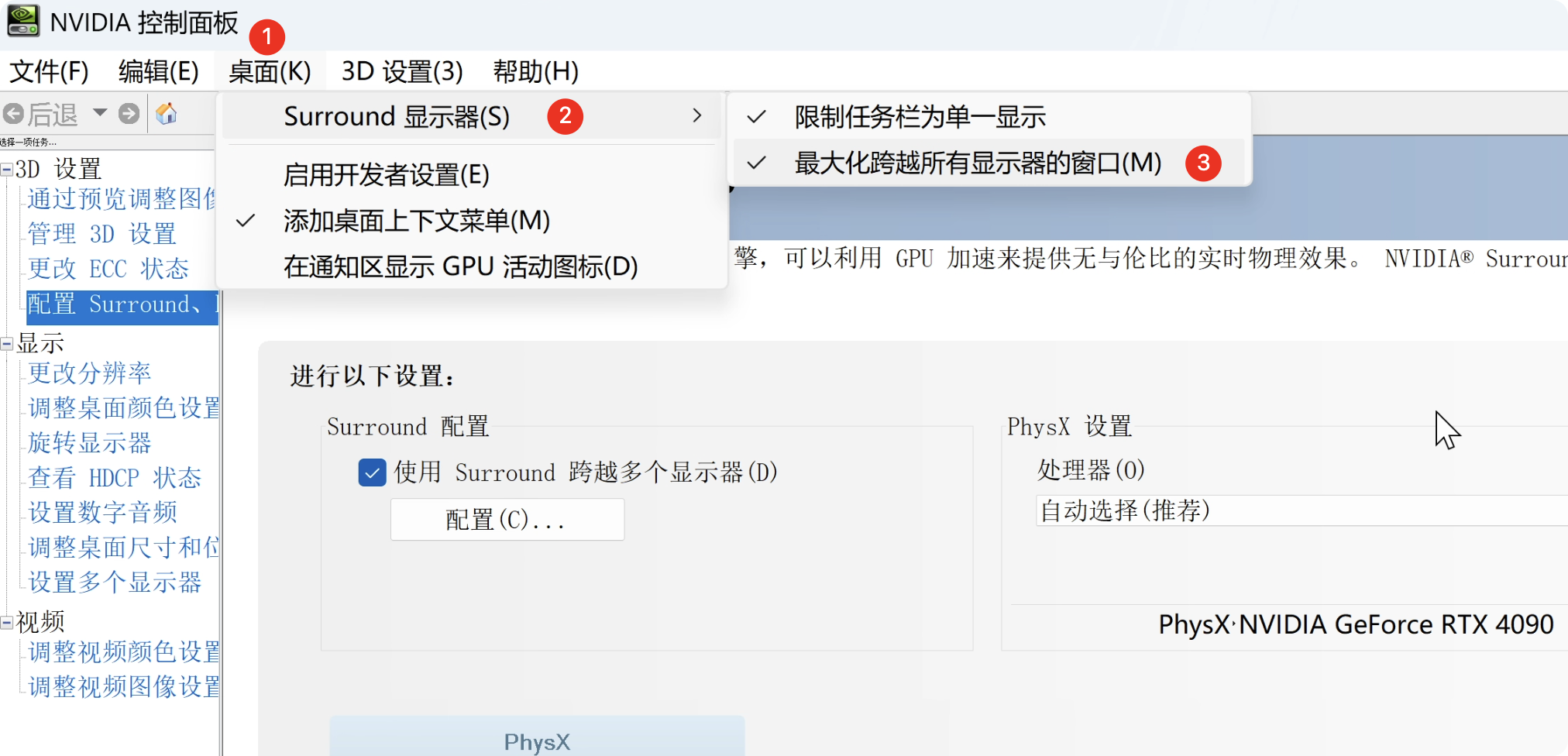Click the PhysX diagram box

click(537, 737)
